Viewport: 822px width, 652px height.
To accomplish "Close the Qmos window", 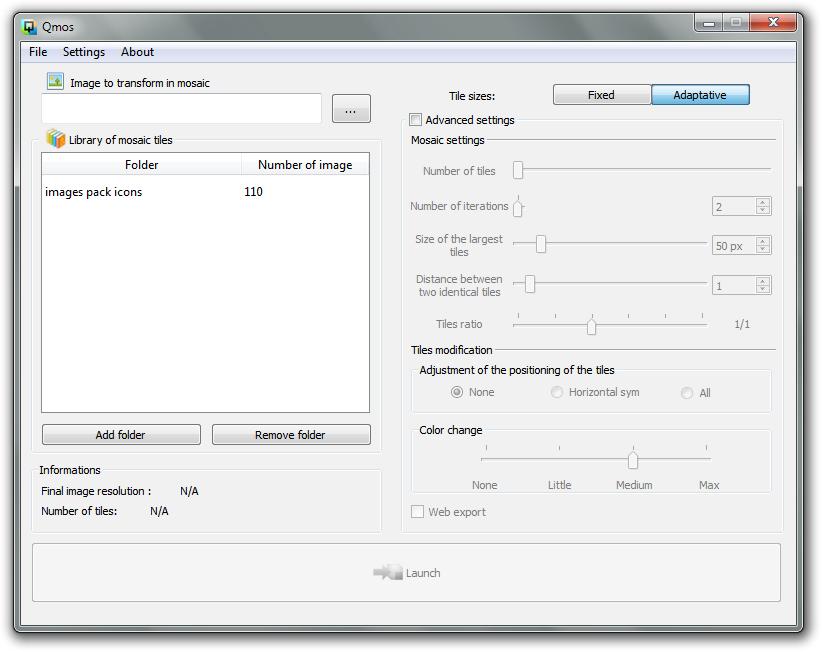I will [x=773, y=23].
